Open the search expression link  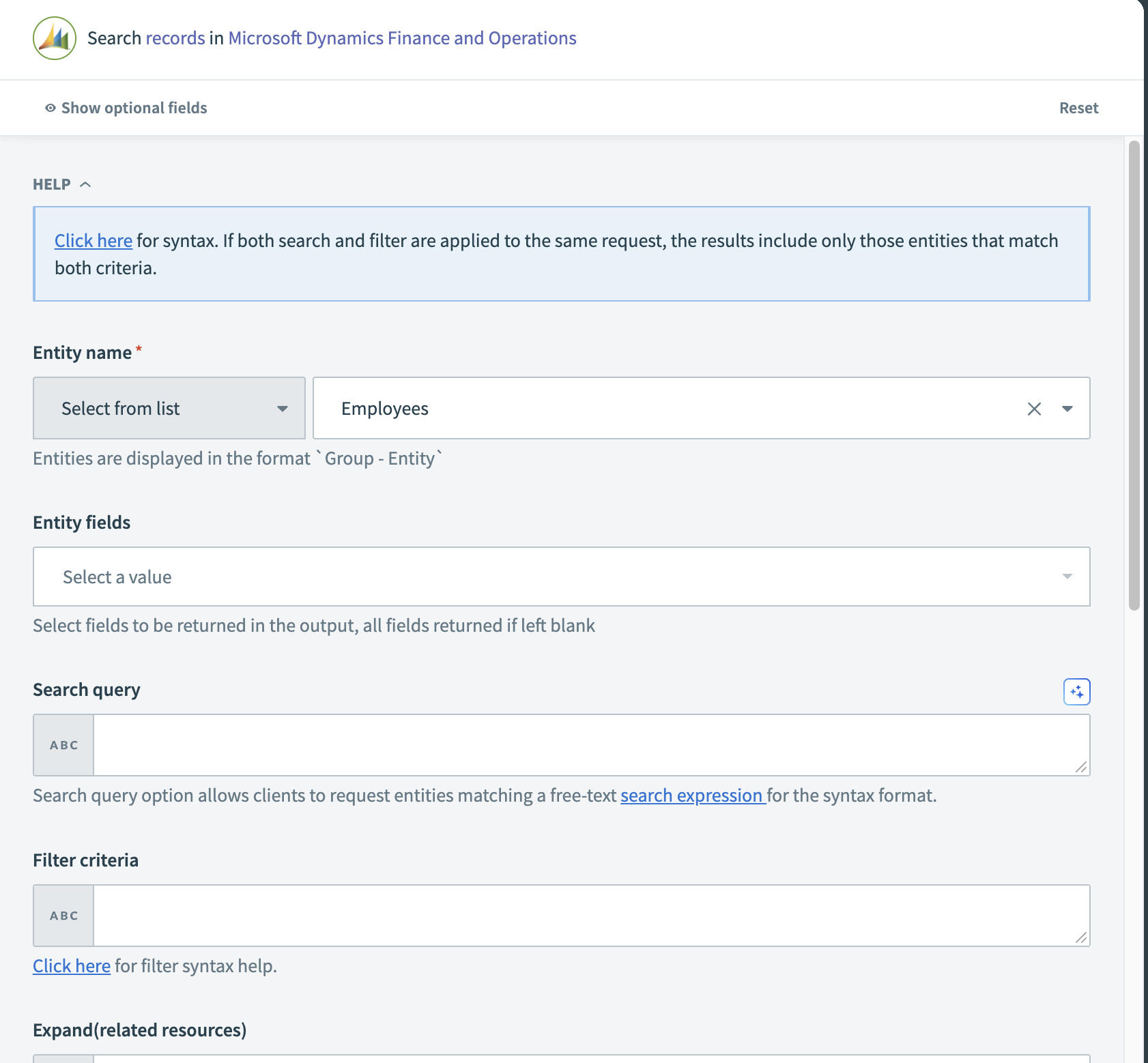click(x=691, y=795)
